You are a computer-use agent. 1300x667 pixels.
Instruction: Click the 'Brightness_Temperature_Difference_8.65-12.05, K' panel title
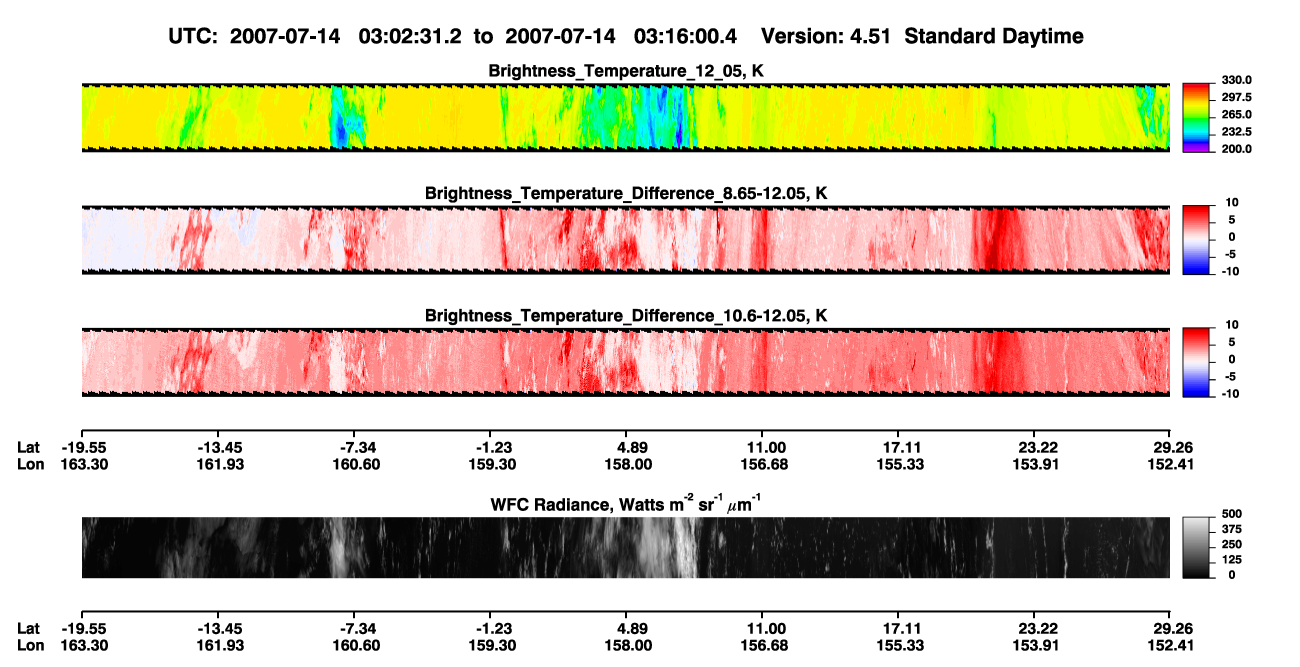pyautogui.click(x=626, y=193)
